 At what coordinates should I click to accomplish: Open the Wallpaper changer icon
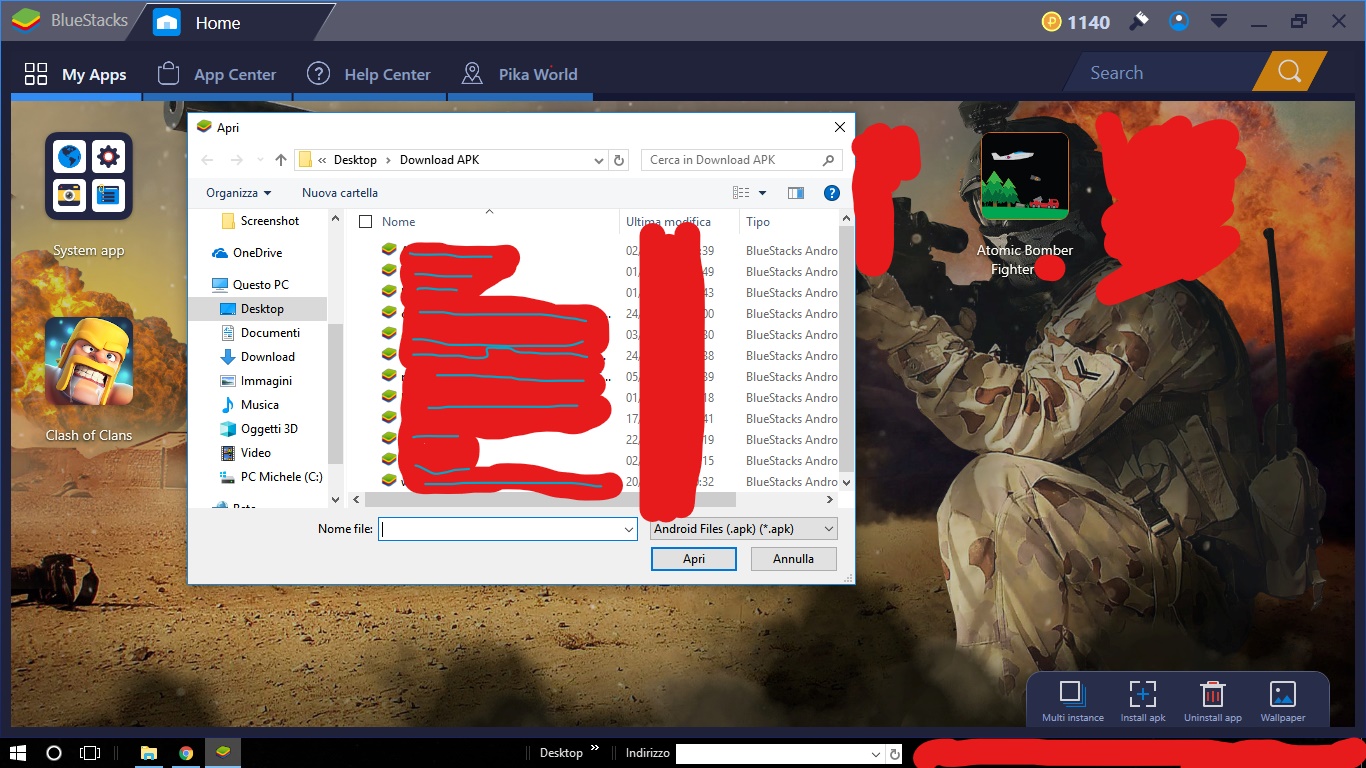pos(1282,695)
